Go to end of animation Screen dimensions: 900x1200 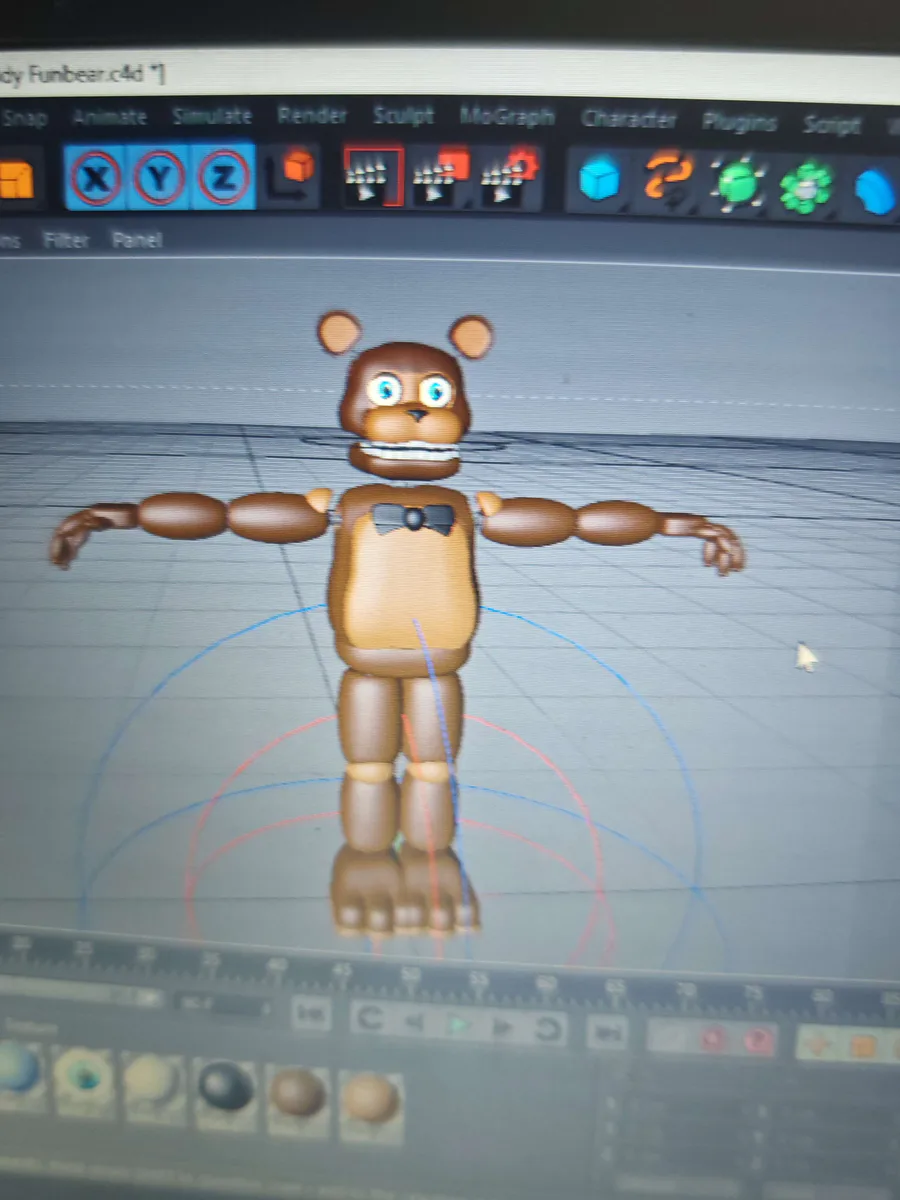pos(607,1032)
